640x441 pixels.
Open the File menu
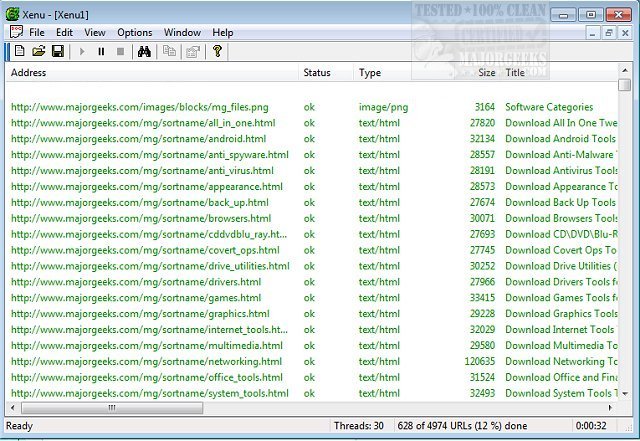tap(37, 33)
